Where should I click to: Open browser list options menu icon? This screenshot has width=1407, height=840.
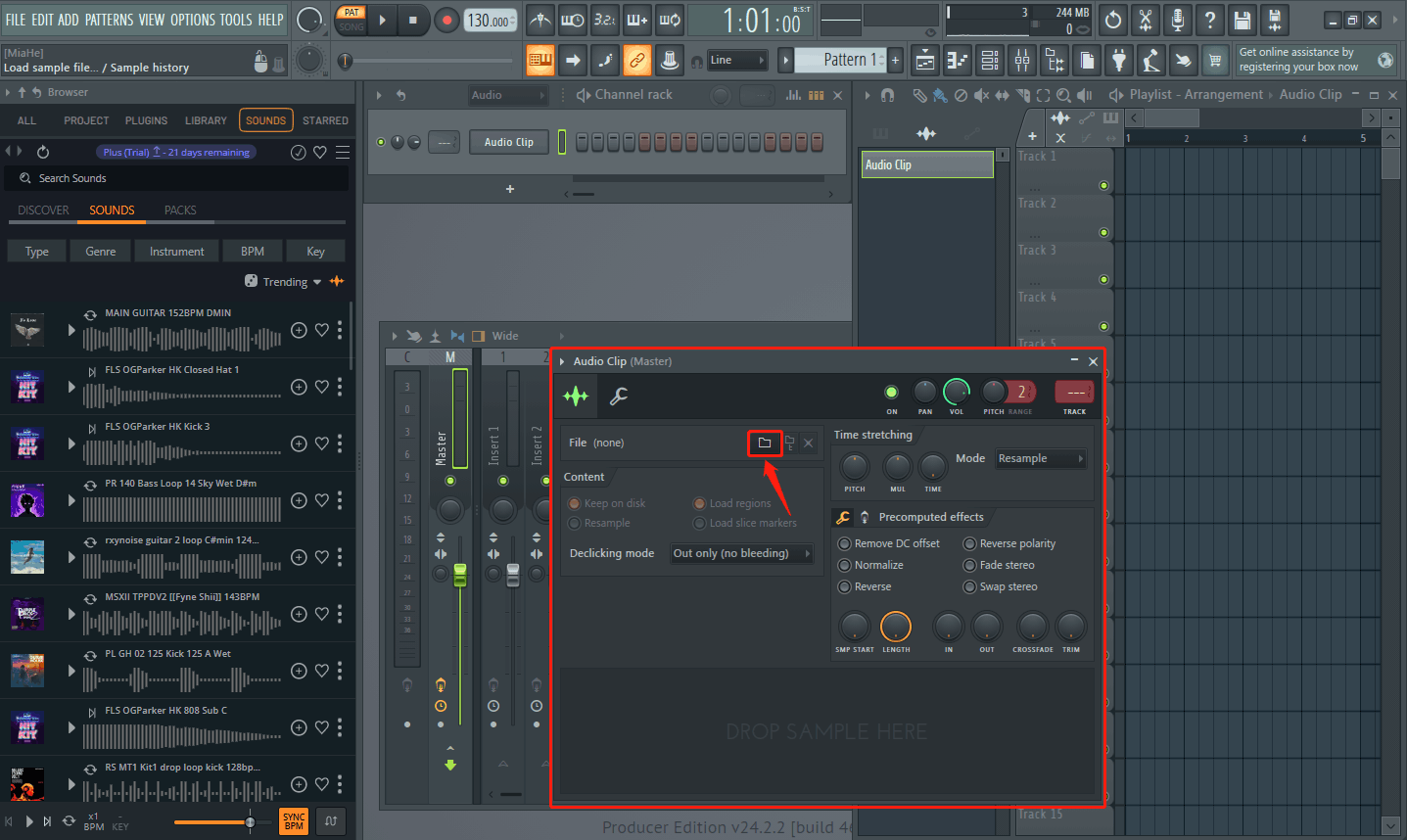point(343,152)
